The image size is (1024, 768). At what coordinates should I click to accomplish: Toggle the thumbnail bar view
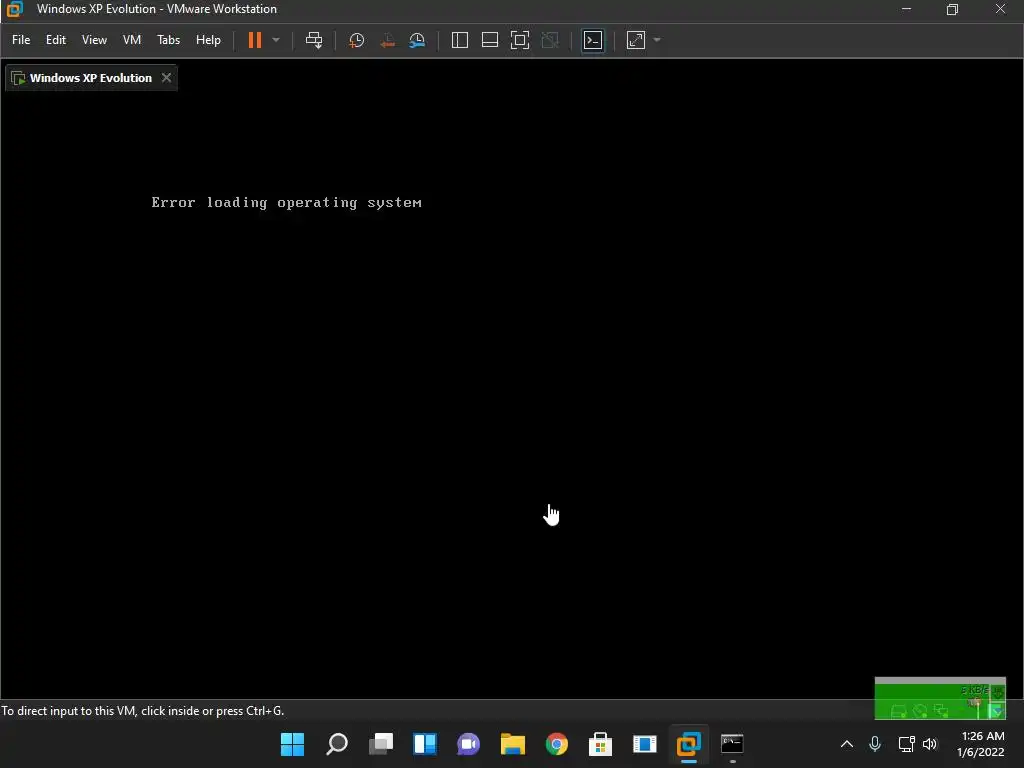pyautogui.click(x=490, y=40)
